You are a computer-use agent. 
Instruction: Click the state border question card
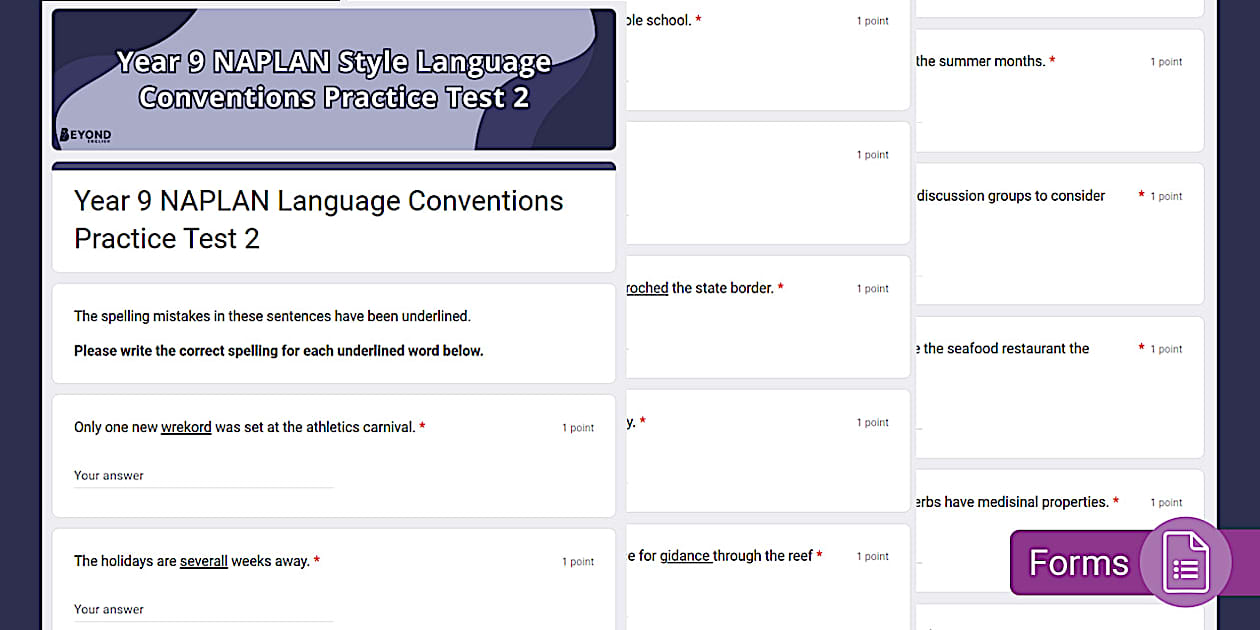click(x=767, y=316)
